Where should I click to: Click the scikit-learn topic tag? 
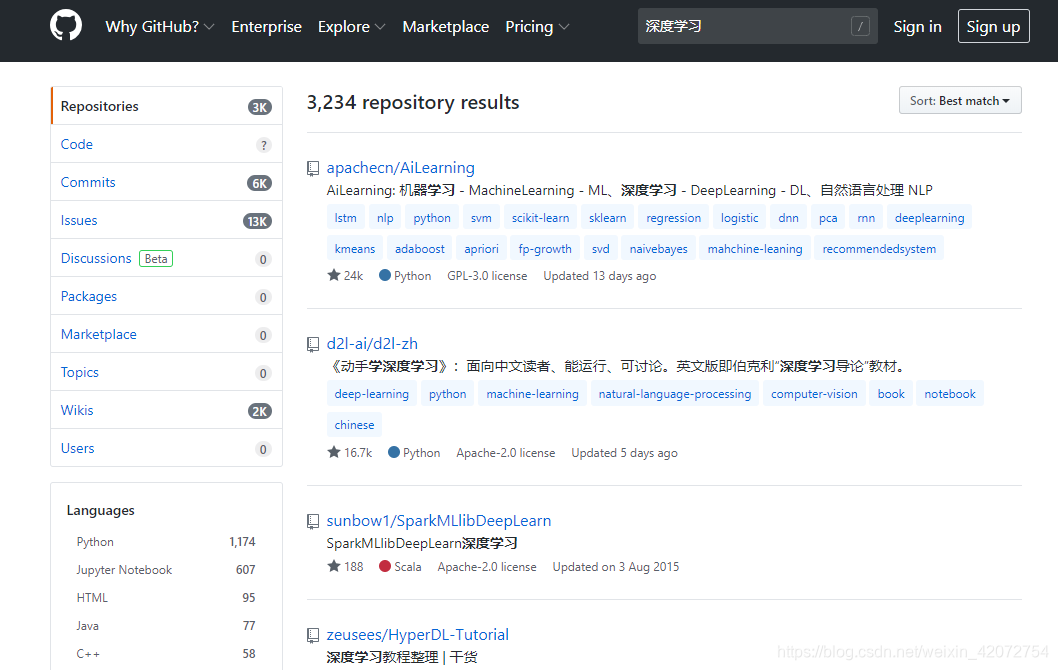click(540, 217)
